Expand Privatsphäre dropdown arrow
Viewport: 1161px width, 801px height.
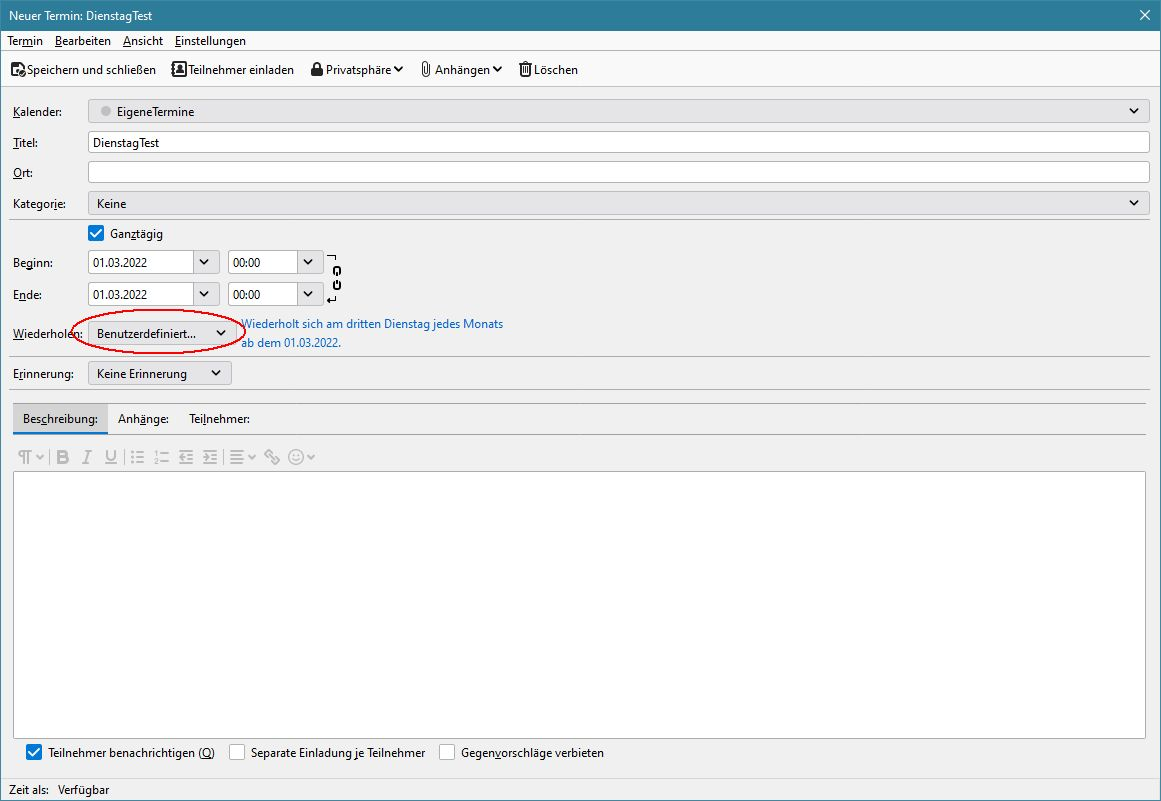(x=398, y=70)
